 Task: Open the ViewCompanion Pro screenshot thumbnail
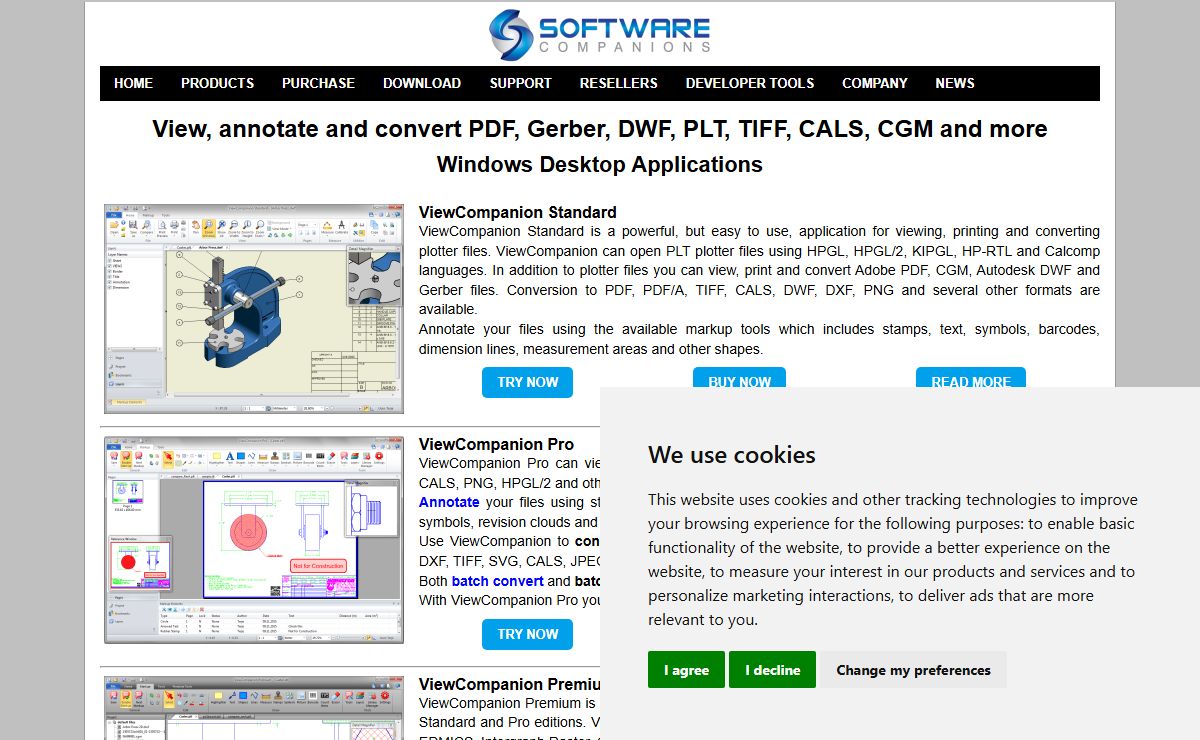click(x=254, y=540)
